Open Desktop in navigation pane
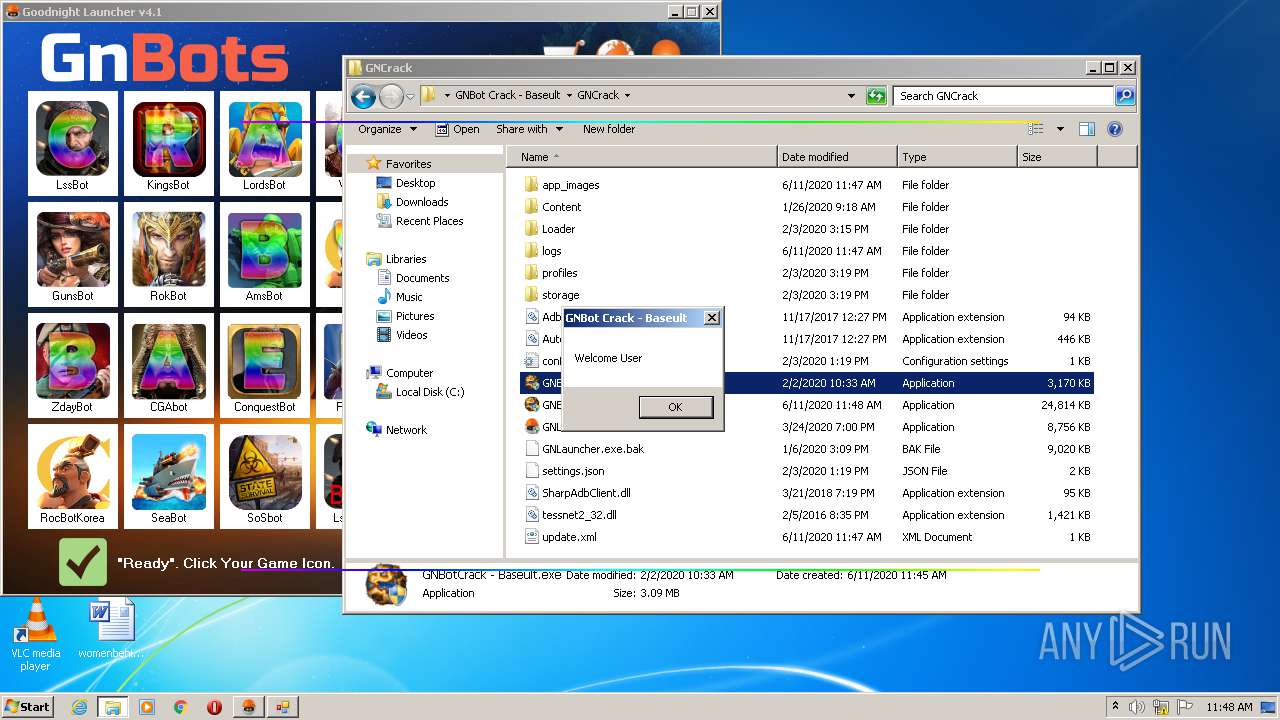This screenshot has height=720, width=1280. [x=406, y=183]
